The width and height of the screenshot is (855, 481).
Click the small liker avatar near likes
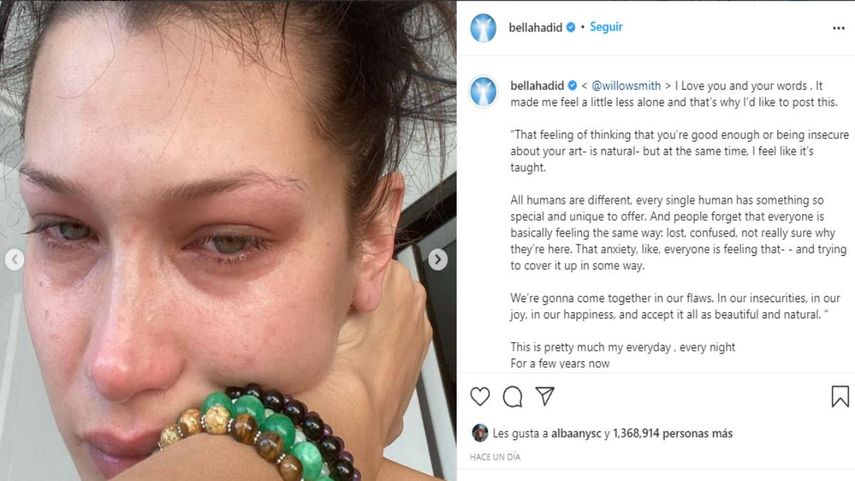tap(480, 433)
